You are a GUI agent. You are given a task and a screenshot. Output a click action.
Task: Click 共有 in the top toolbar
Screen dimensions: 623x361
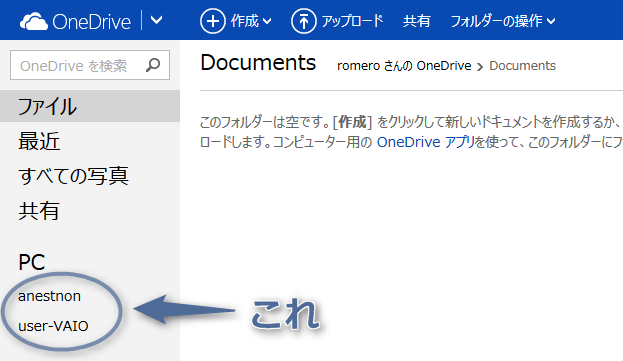tap(416, 21)
